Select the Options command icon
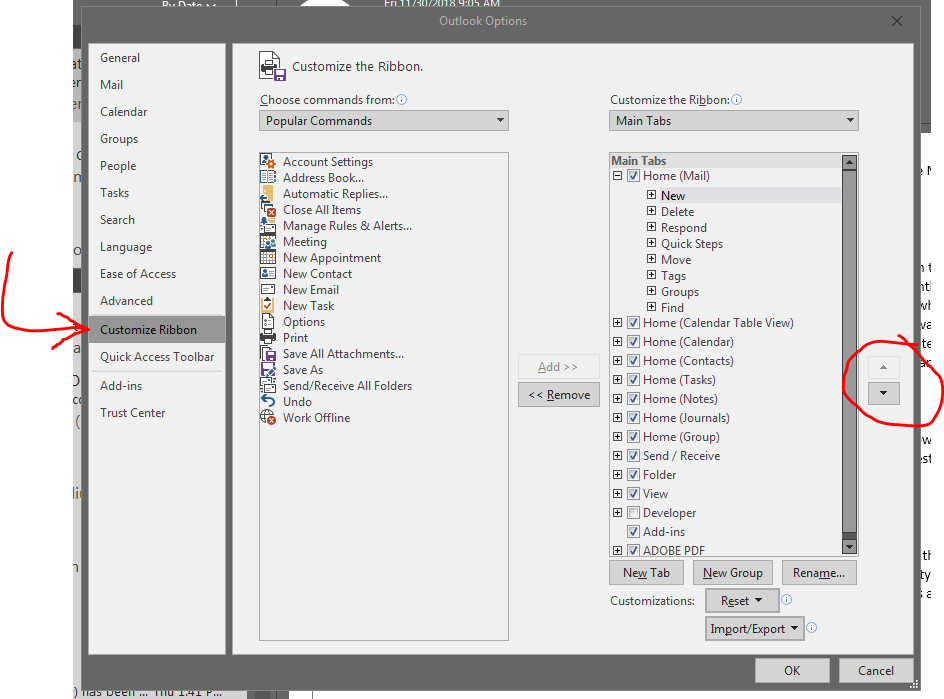944x699 pixels. tap(268, 322)
